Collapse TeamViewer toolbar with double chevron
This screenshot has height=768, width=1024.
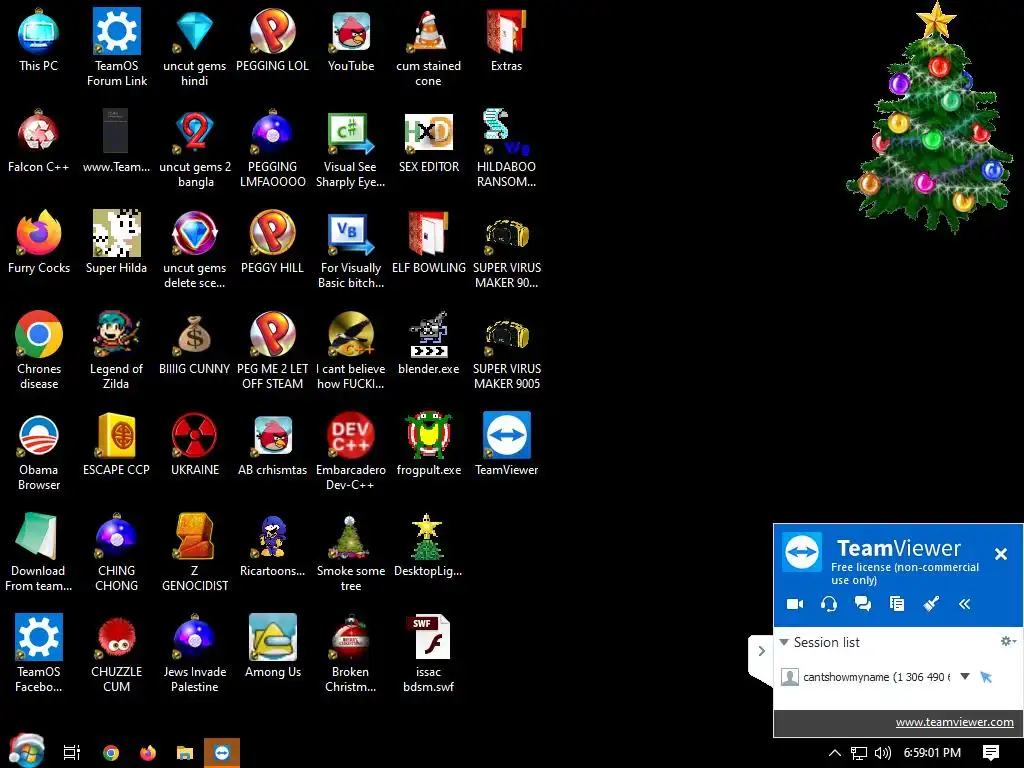tap(965, 603)
